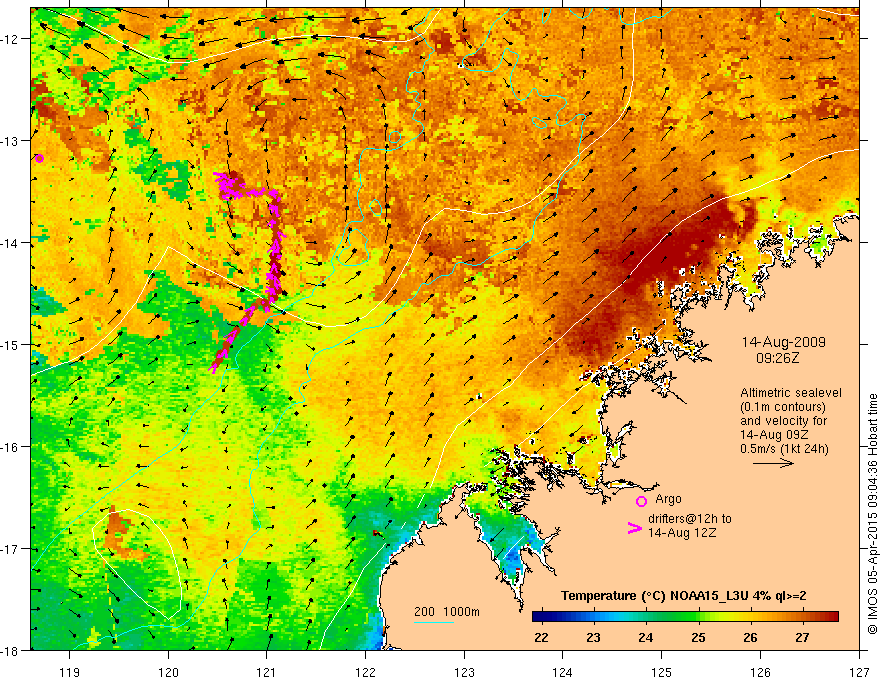Click the IMOS copyright timestamp text
880x680 pixels.
872,514
